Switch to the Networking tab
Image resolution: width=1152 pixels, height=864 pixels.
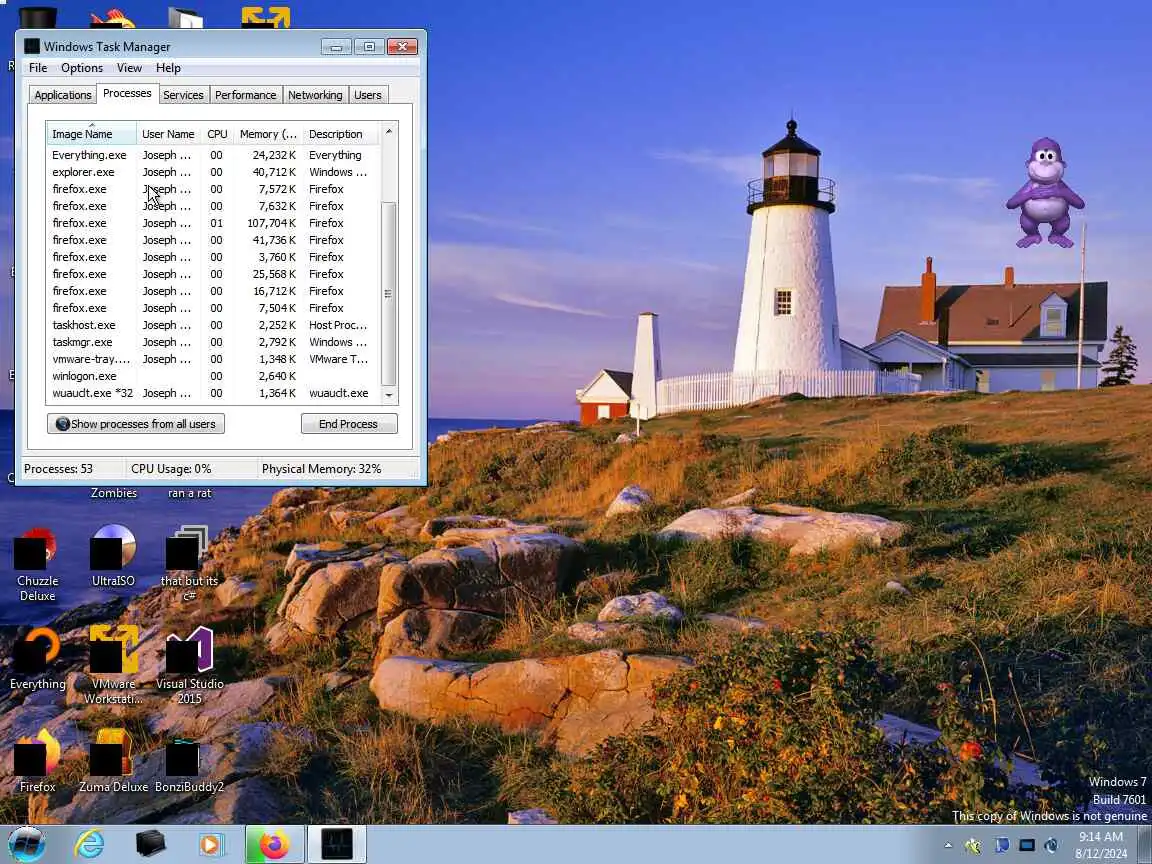(315, 95)
